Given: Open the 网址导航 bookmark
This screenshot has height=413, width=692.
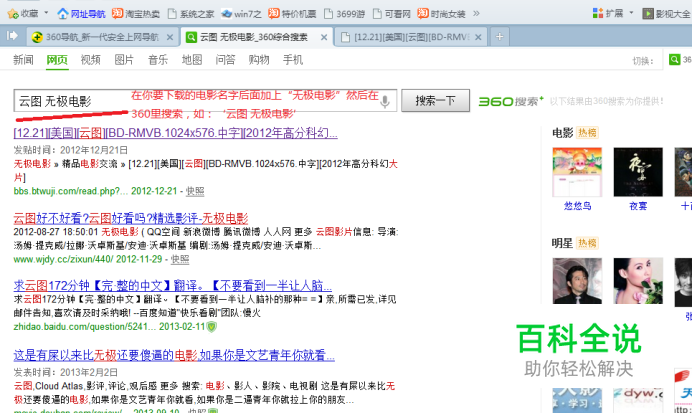Looking at the screenshot, I should point(81,14).
